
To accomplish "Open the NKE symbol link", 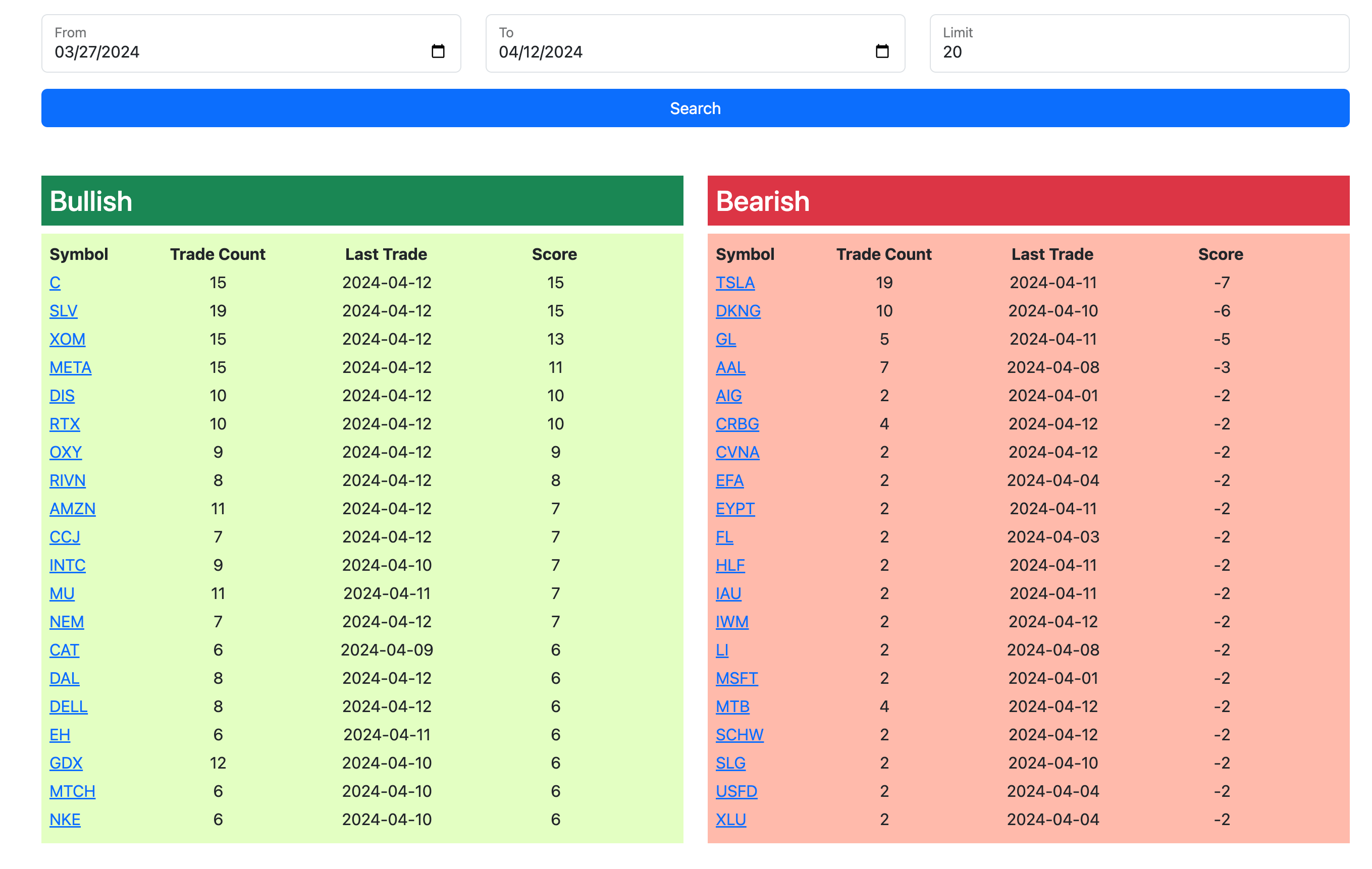I will (x=65, y=820).
